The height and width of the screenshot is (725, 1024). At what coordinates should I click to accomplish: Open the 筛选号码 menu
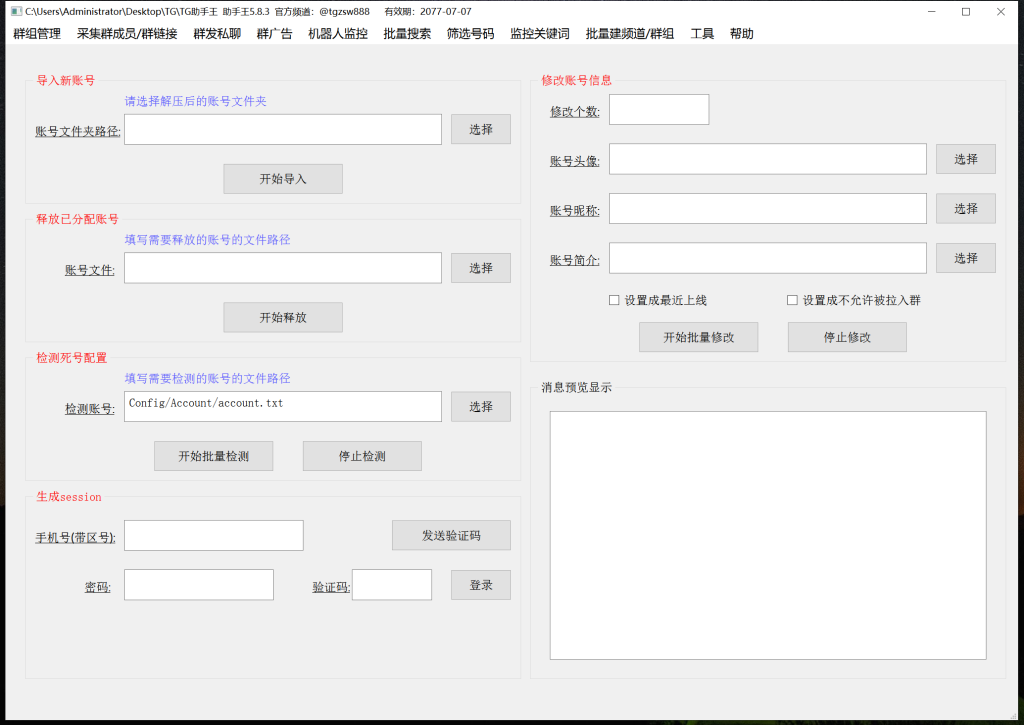[x=471, y=34]
